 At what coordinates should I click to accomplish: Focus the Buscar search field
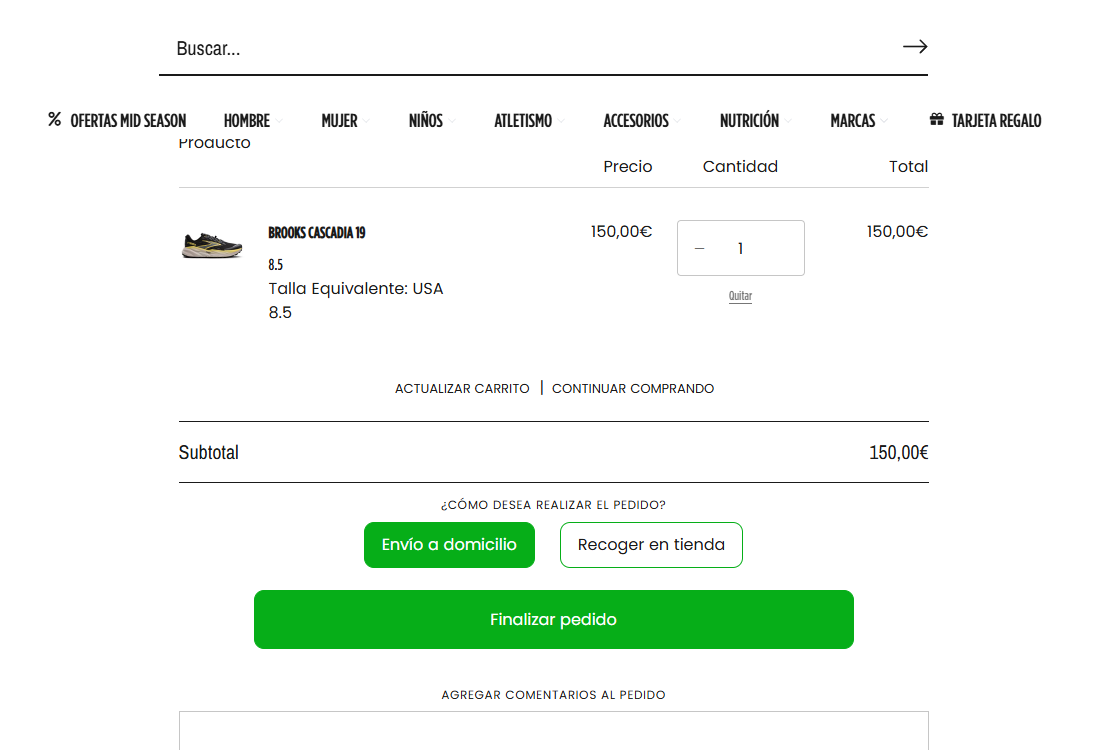[x=532, y=48]
